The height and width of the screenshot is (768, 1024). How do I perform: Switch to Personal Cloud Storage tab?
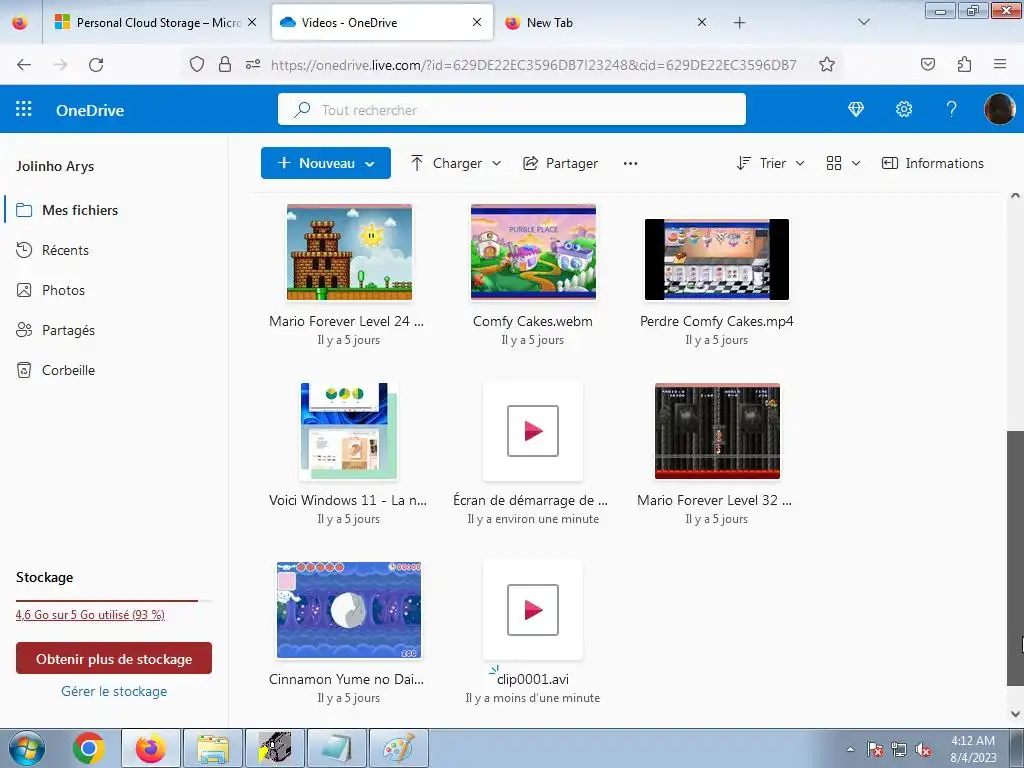coord(148,22)
